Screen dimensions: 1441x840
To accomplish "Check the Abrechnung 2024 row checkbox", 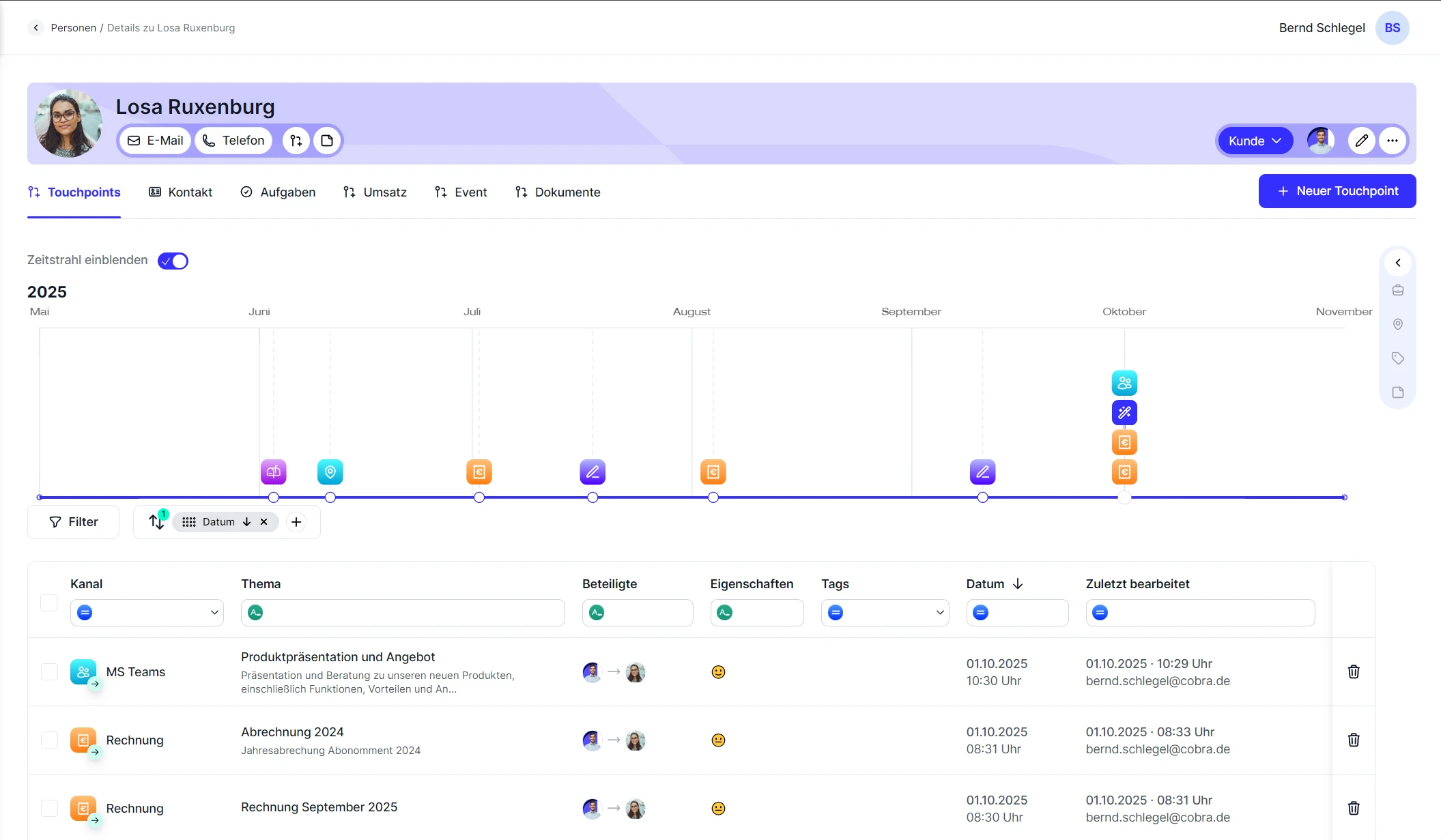I will [x=49, y=740].
